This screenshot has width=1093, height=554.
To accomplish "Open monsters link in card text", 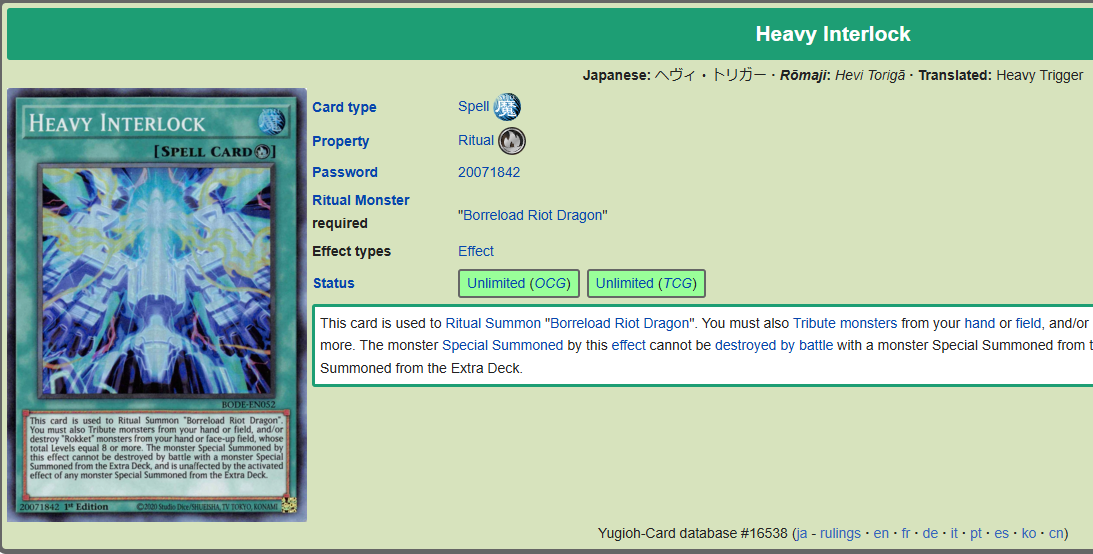I will point(870,323).
